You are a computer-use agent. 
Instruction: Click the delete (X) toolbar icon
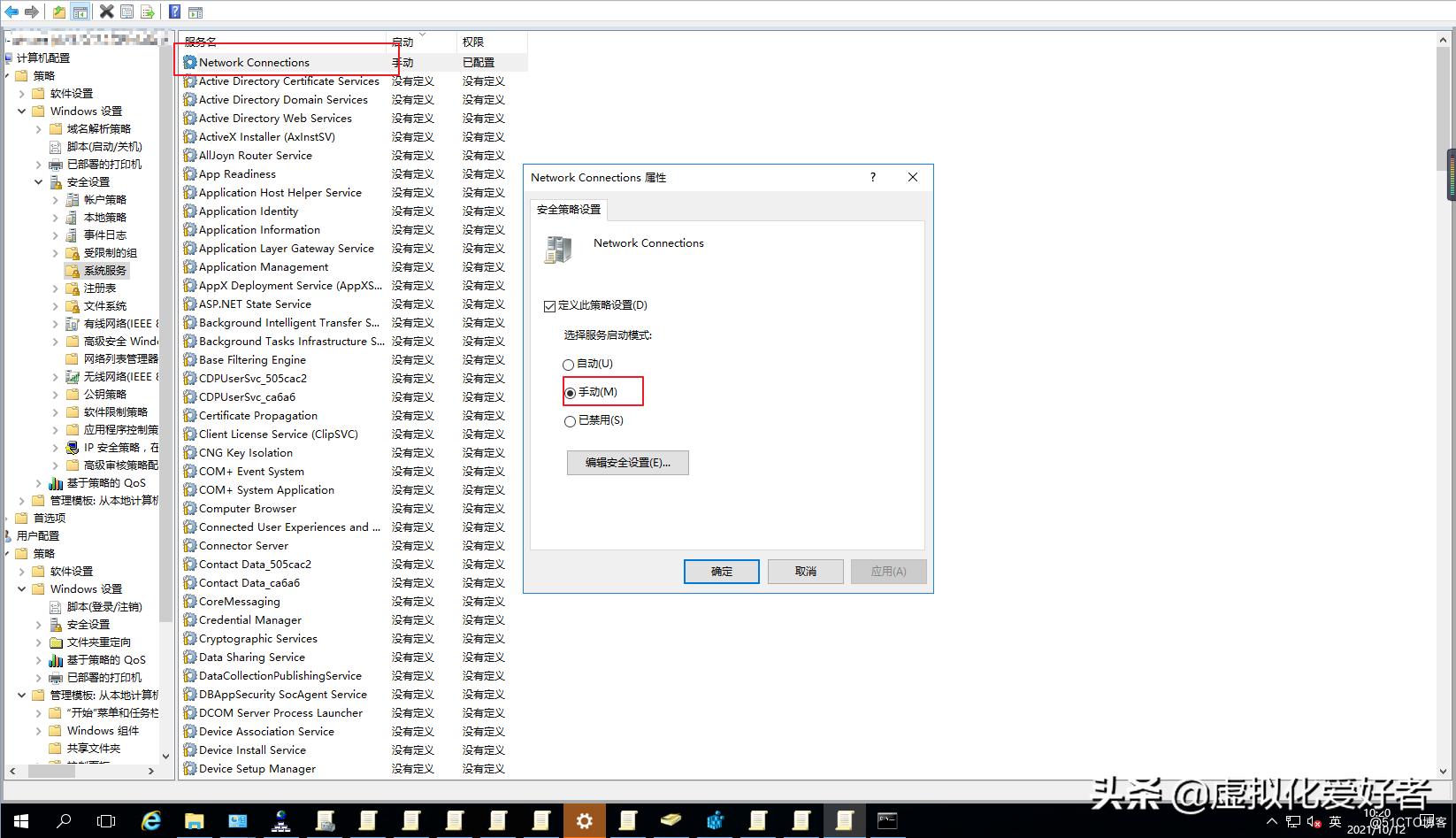pos(106,12)
